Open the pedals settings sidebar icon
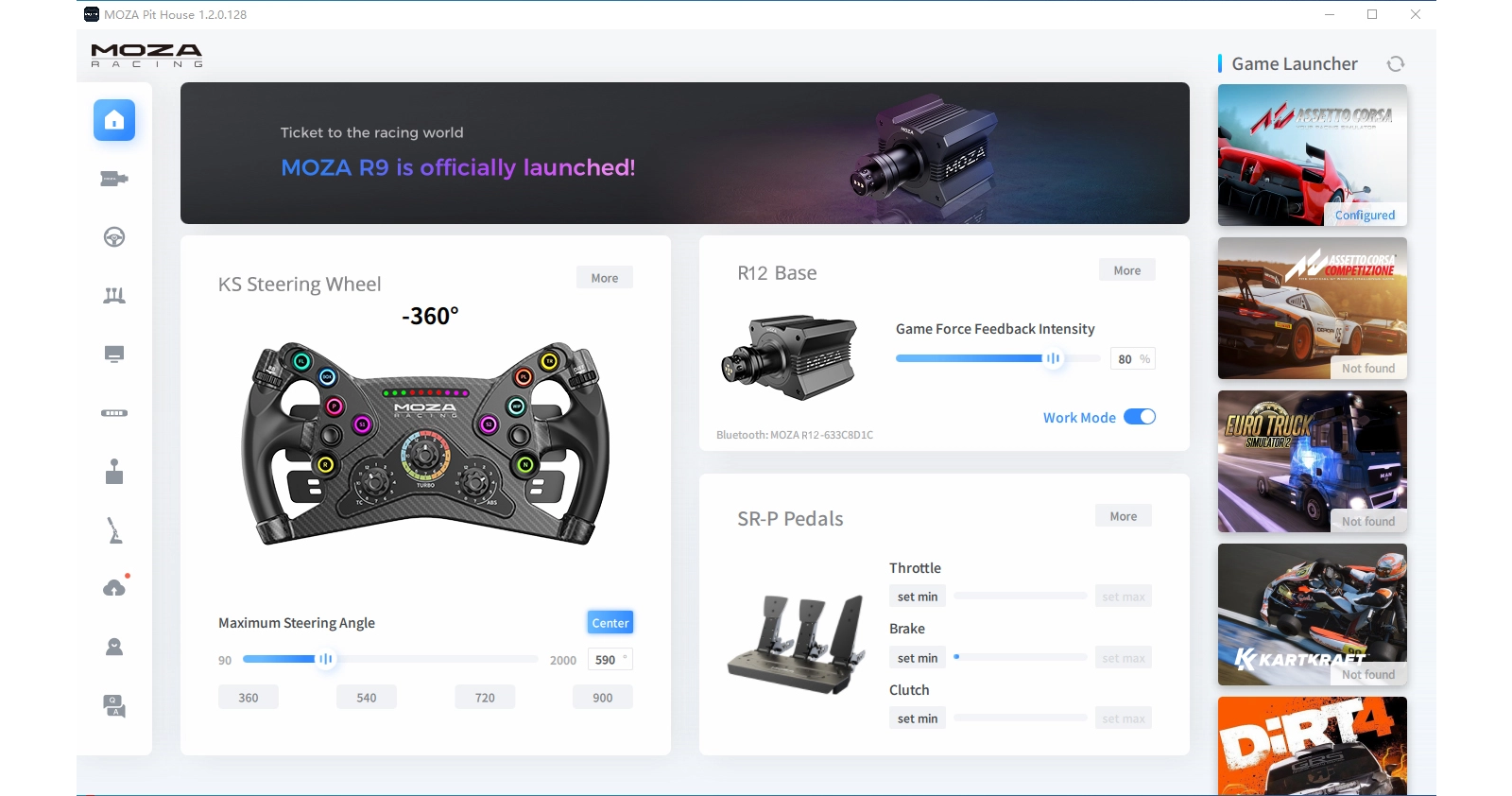Image resolution: width=1512 pixels, height=796 pixels. [x=114, y=296]
